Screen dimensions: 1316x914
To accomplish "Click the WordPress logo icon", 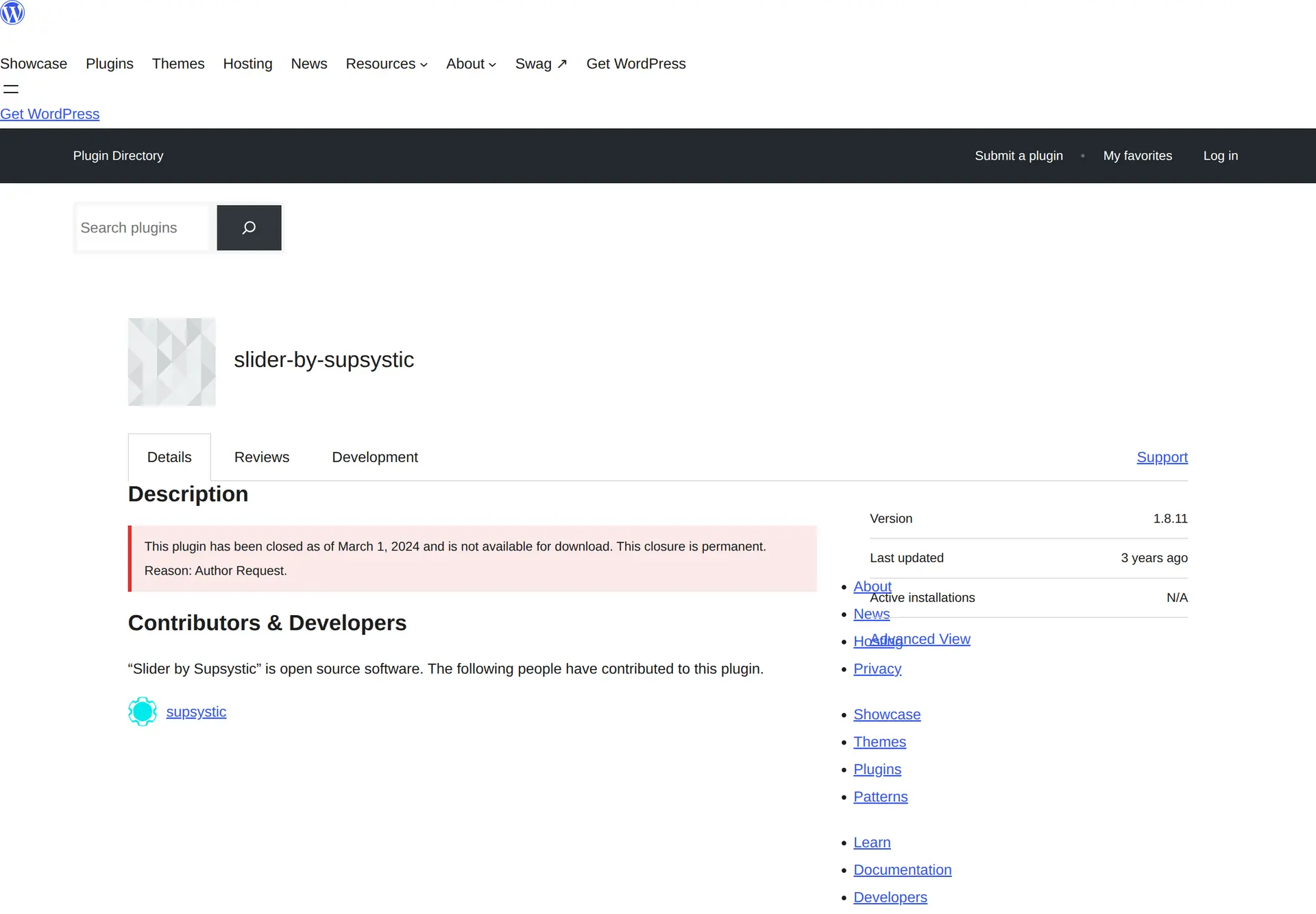I will 12,12.
